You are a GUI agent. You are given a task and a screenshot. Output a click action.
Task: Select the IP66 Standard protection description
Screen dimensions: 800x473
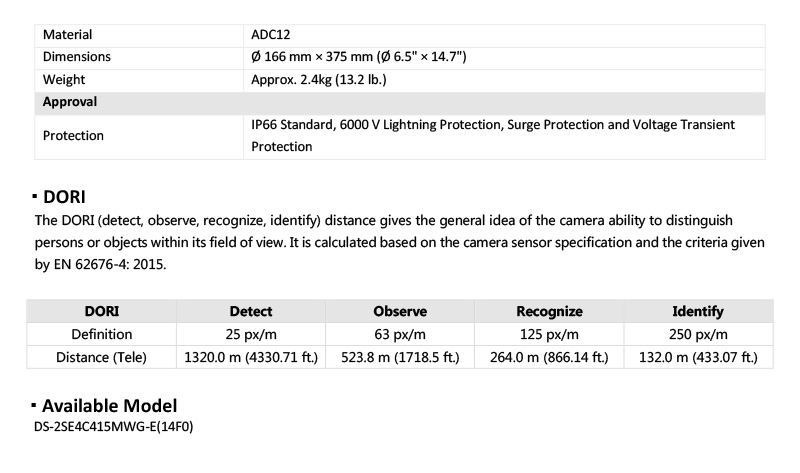(493, 136)
